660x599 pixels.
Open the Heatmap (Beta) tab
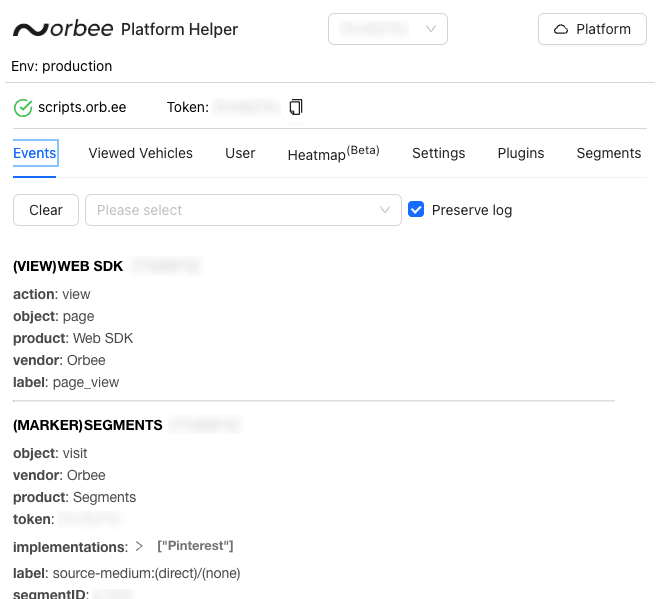coord(333,153)
